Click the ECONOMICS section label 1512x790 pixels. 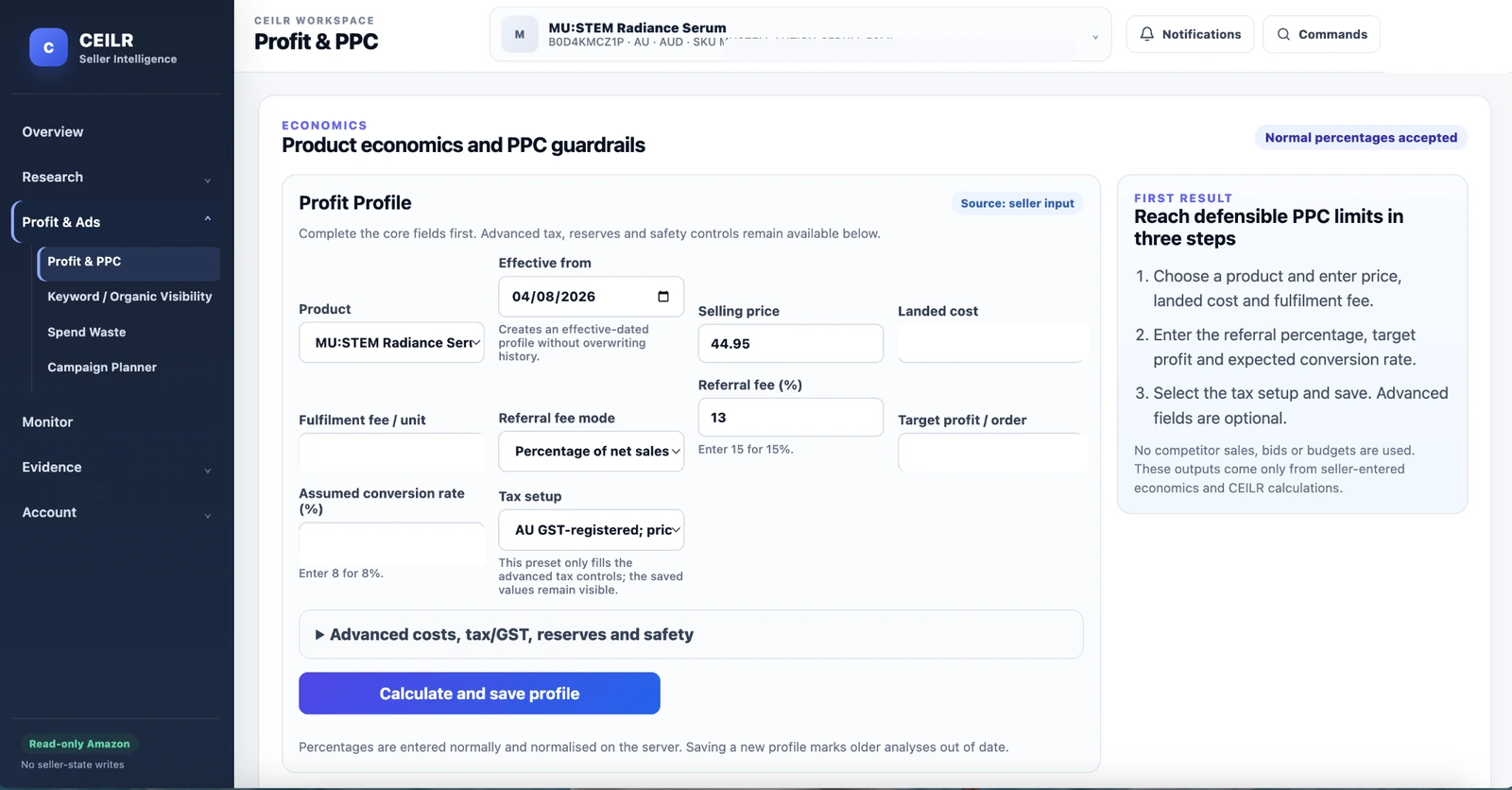tap(324, 126)
